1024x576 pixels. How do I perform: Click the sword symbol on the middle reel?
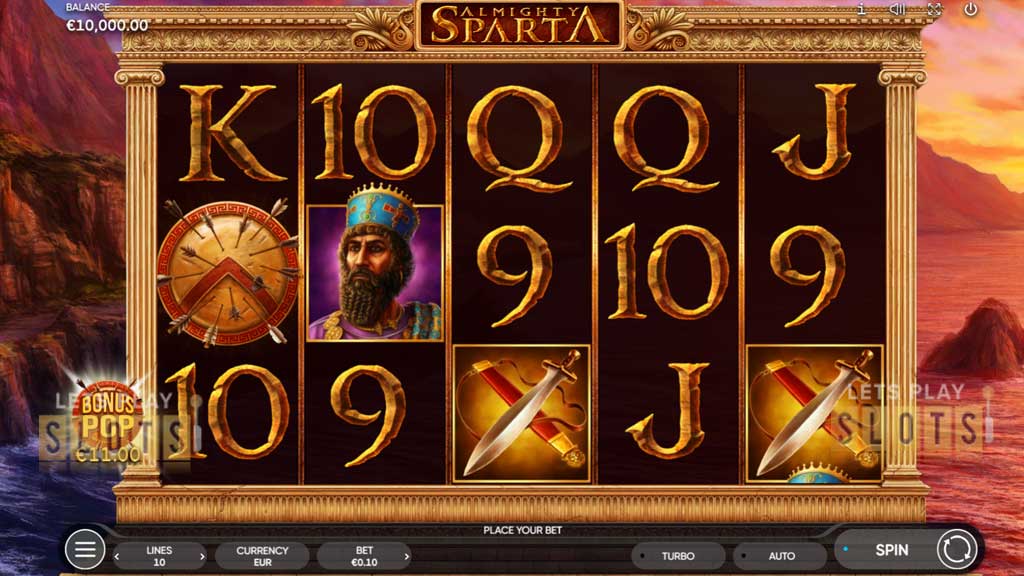coord(522,413)
